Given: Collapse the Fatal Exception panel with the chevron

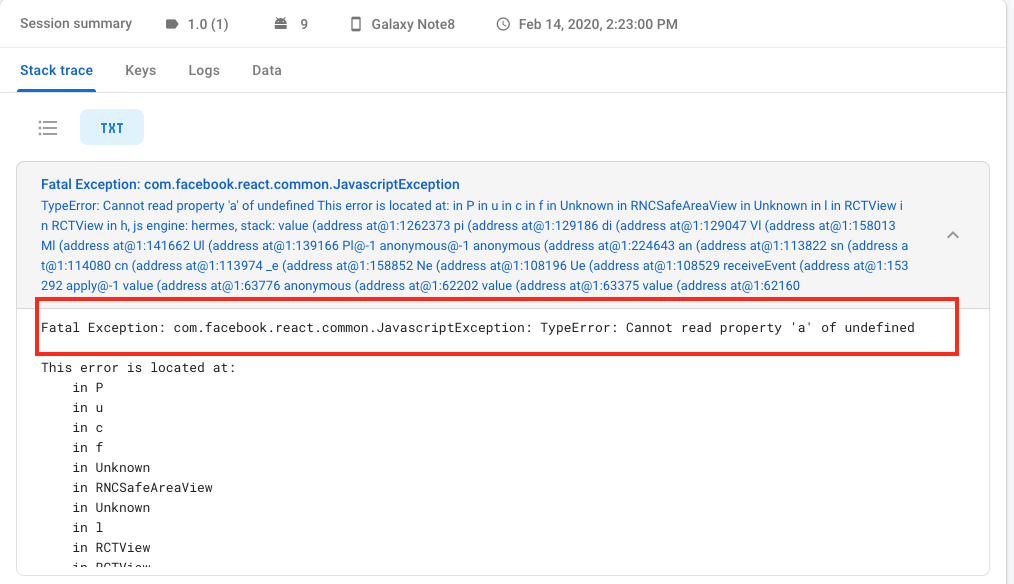Looking at the screenshot, I should pyautogui.click(x=953, y=235).
